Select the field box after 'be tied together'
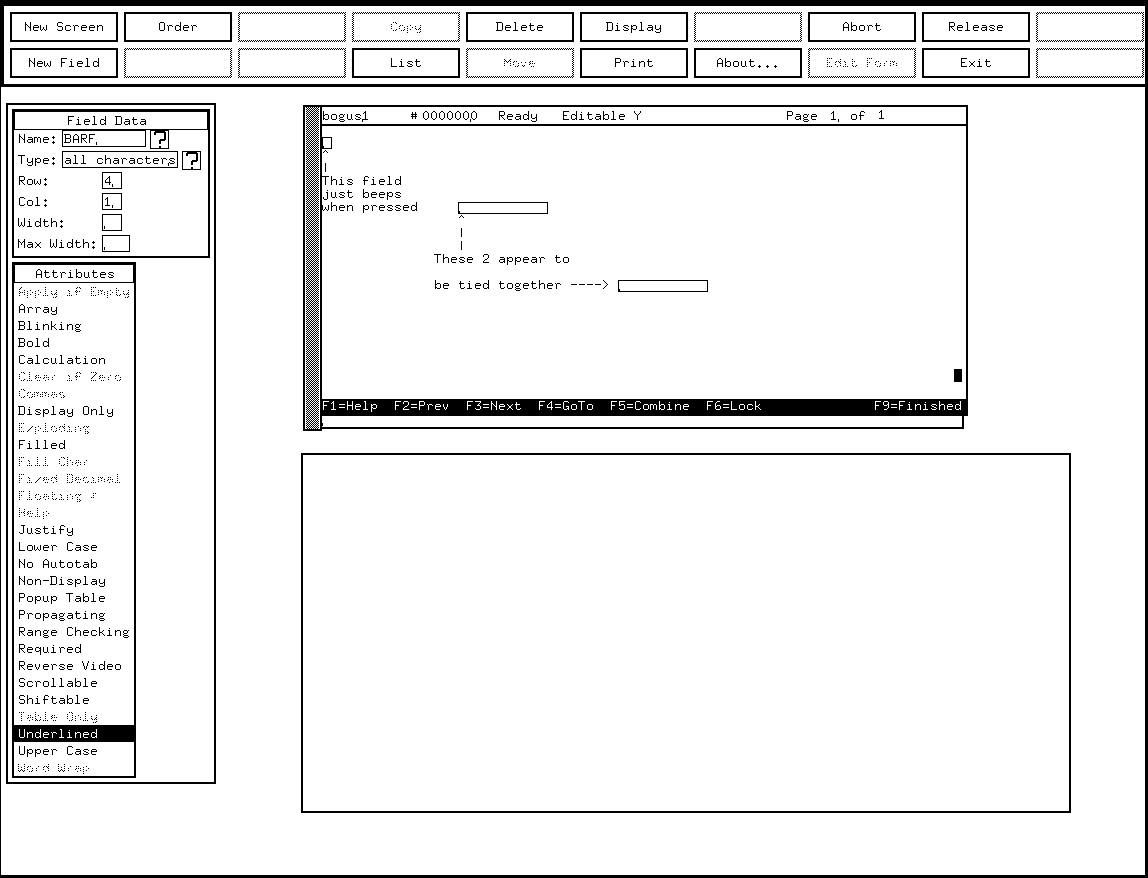 [x=663, y=286]
